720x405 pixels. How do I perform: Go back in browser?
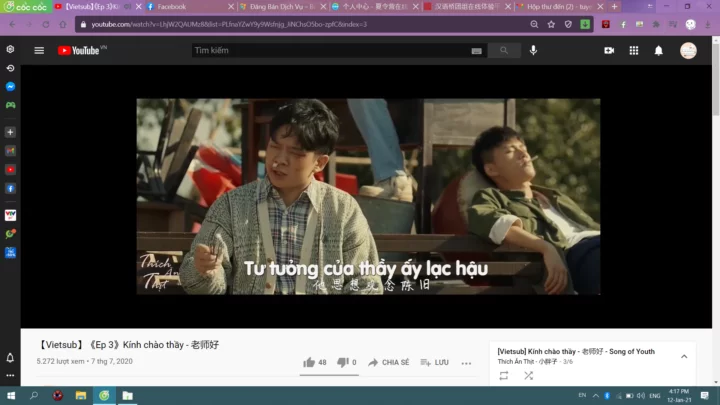click(12, 24)
